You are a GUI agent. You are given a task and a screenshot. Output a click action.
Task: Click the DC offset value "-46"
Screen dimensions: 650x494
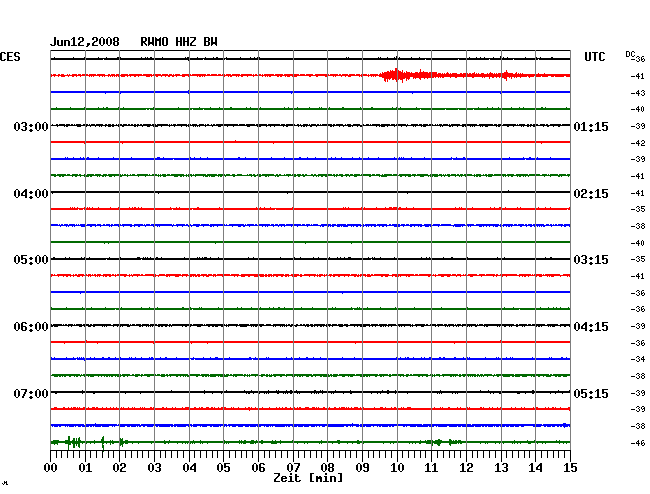pyautogui.click(x=638, y=443)
